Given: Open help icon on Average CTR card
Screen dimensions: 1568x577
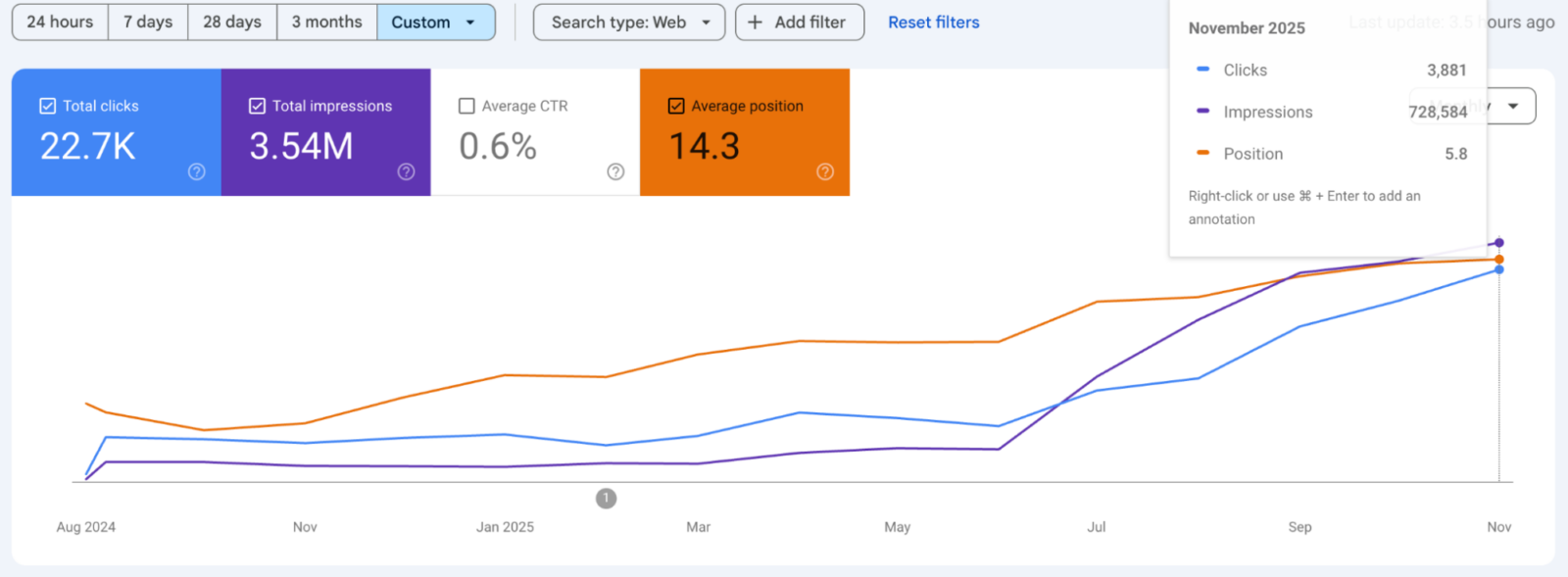Looking at the screenshot, I should pos(615,171).
